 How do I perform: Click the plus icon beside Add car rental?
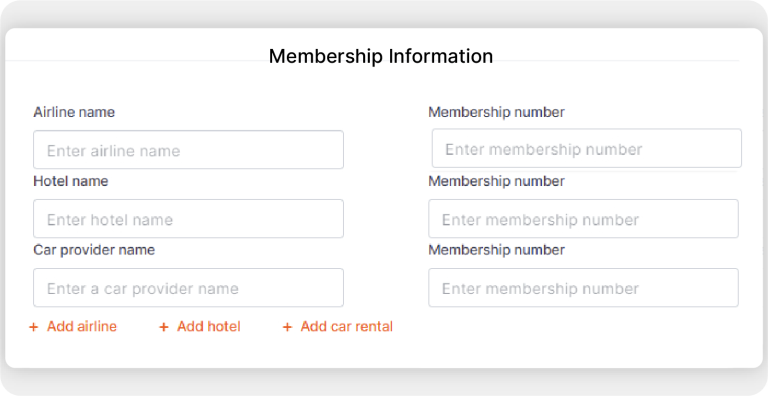click(287, 327)
